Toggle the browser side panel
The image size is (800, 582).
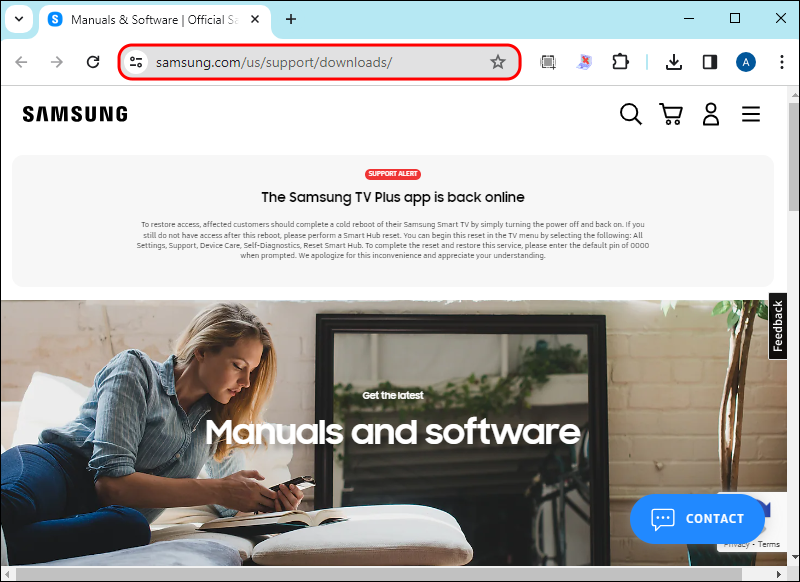[710, 62]
